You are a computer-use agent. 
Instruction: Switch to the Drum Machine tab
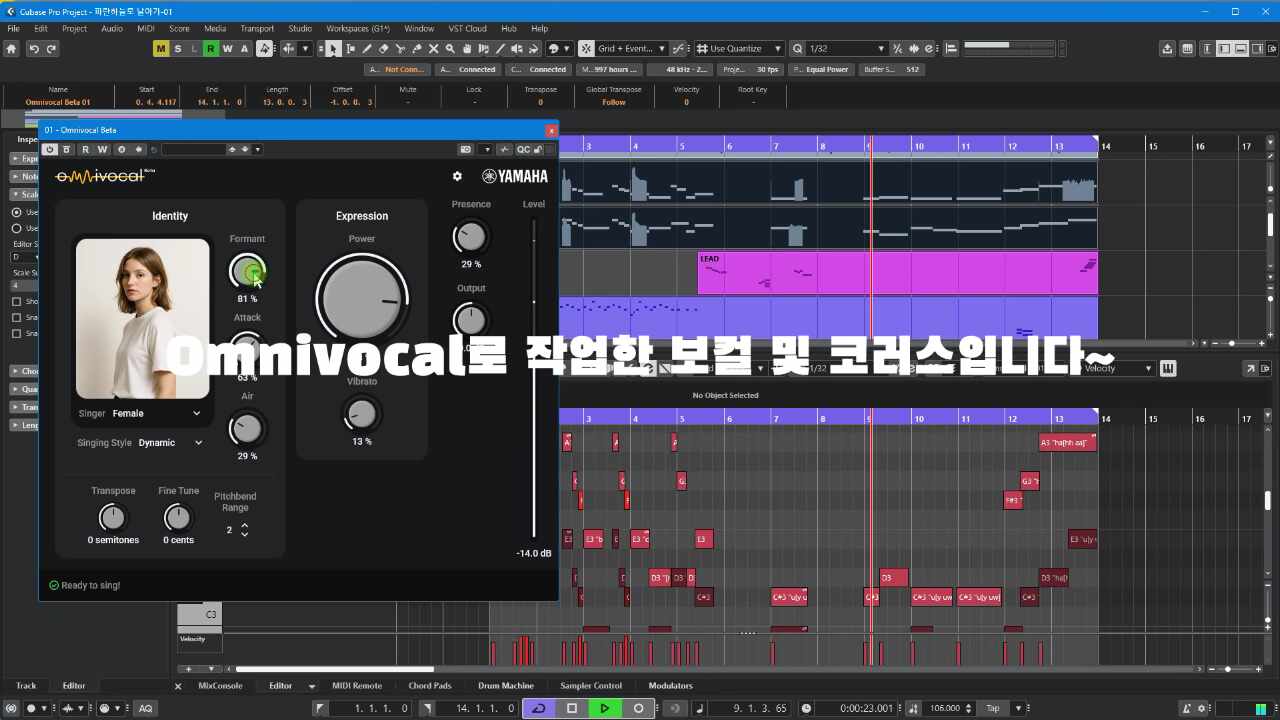point(506,686)
